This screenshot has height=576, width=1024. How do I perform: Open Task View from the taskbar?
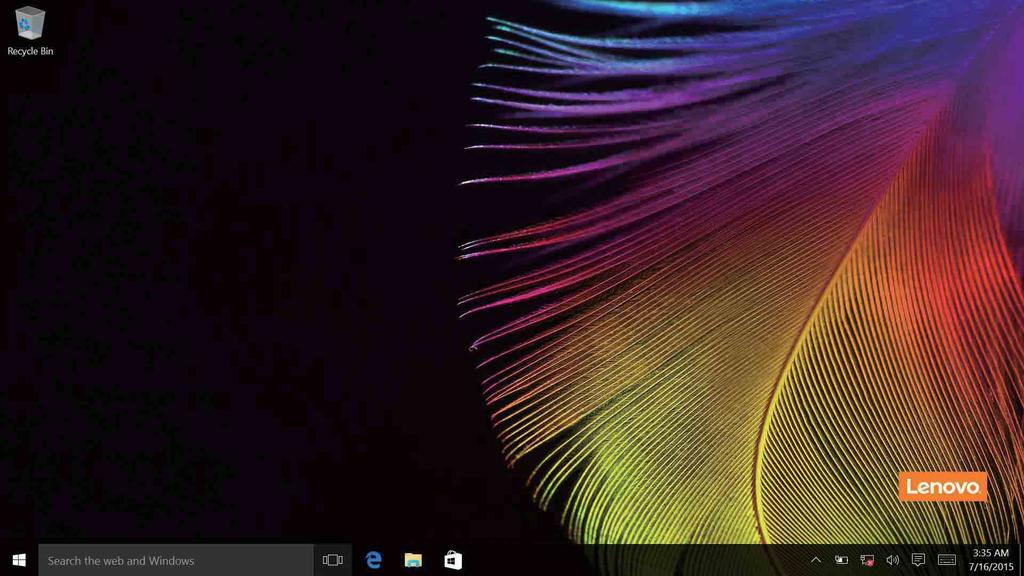(x=332, y=560)
